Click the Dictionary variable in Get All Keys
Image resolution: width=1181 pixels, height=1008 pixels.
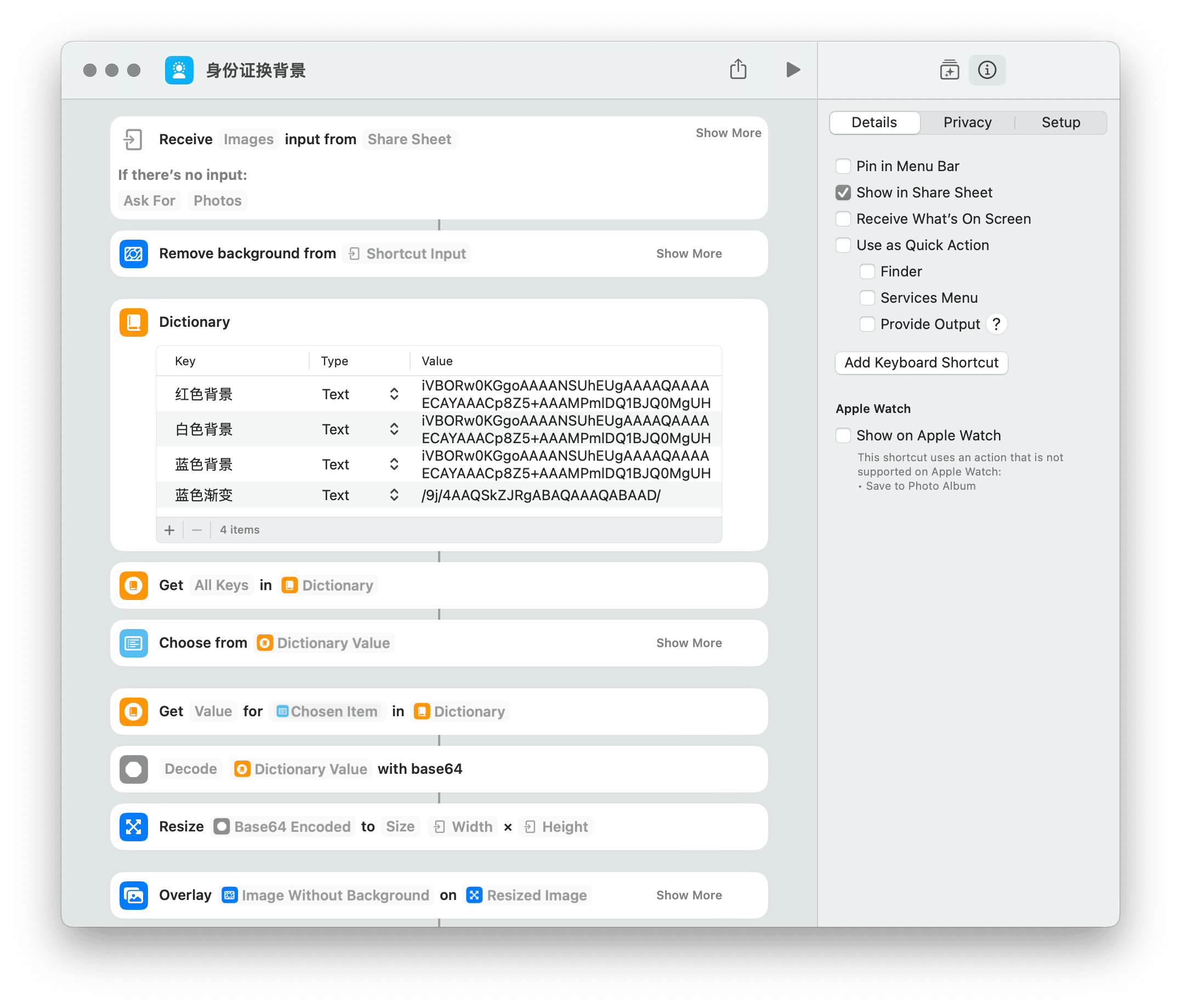328,586
